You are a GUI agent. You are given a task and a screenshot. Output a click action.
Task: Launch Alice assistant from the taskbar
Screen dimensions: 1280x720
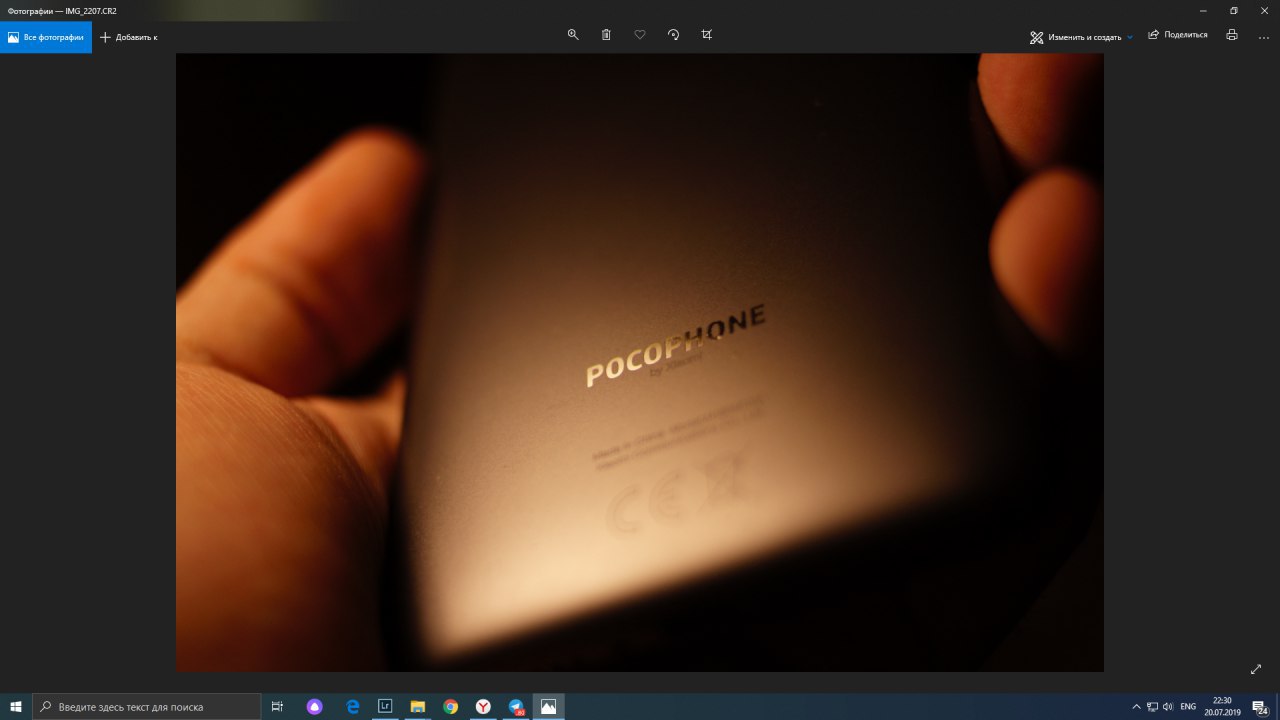click(316, 706)
